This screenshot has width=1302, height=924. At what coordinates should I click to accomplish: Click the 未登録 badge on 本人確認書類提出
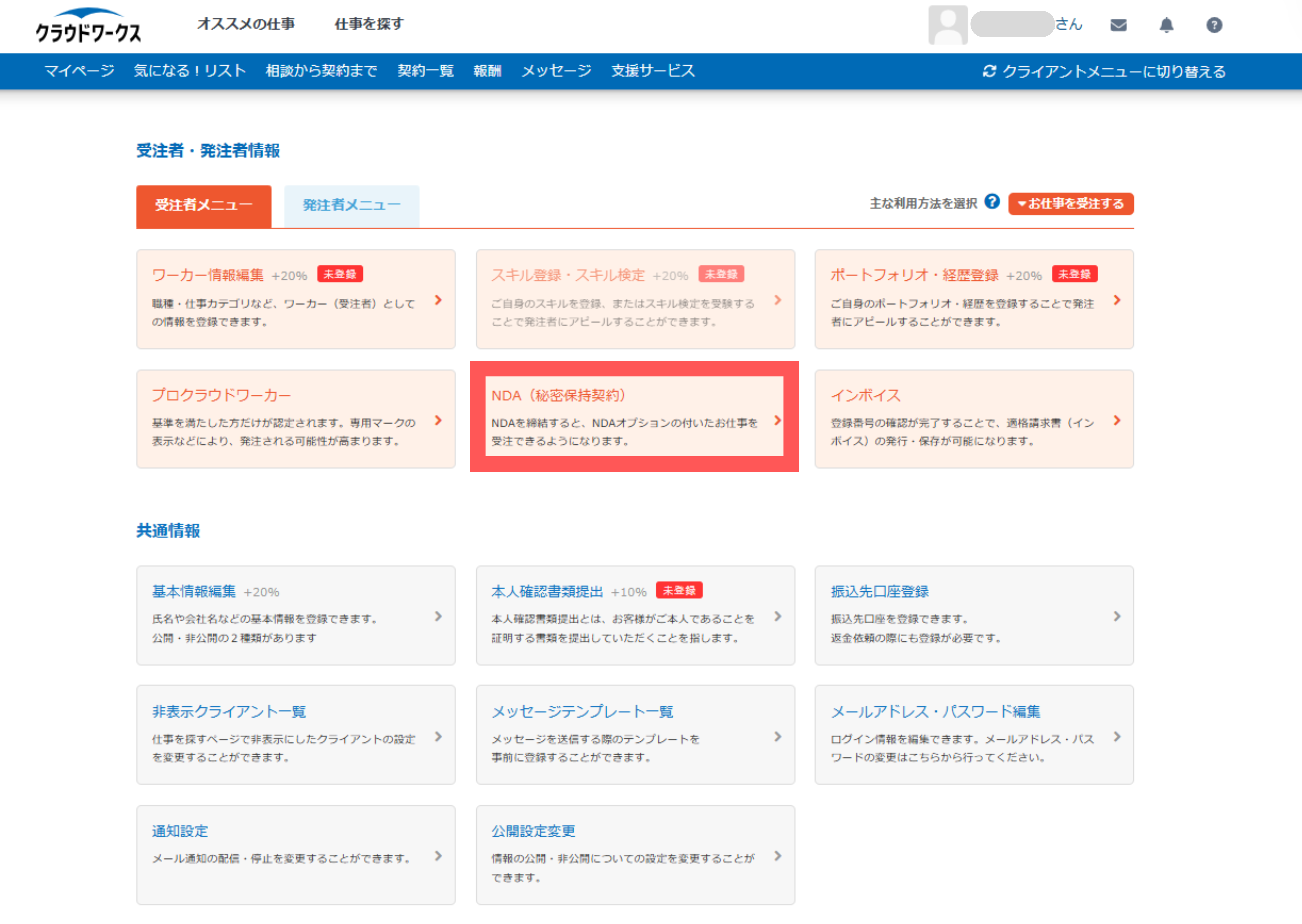(x=679, y=590)
